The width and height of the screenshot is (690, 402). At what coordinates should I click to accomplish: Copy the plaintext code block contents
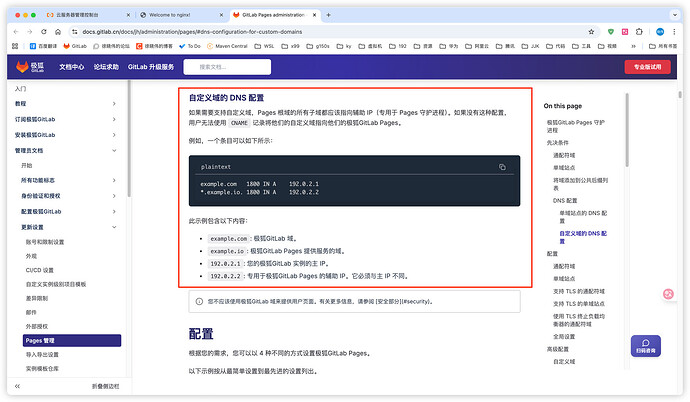(502, 167)
